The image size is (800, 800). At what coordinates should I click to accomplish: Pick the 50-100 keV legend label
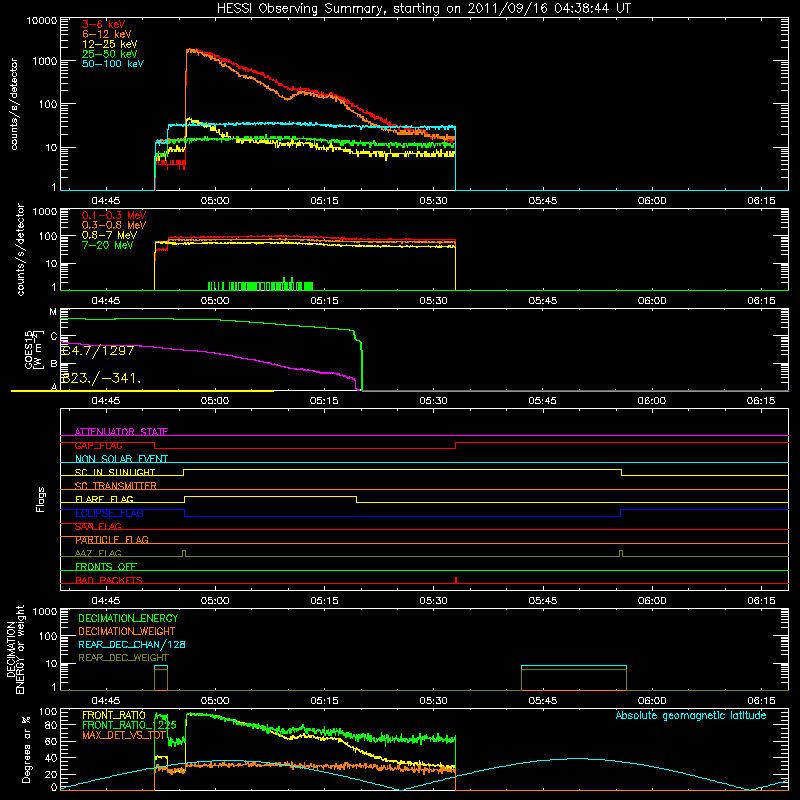(113, 64)
